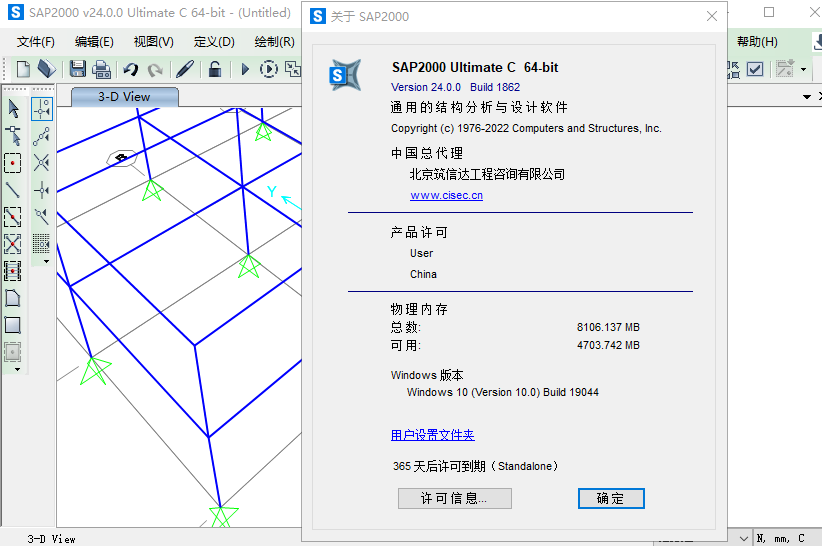
Task: Select the Draw Special Joint tool
Action: 13,163
